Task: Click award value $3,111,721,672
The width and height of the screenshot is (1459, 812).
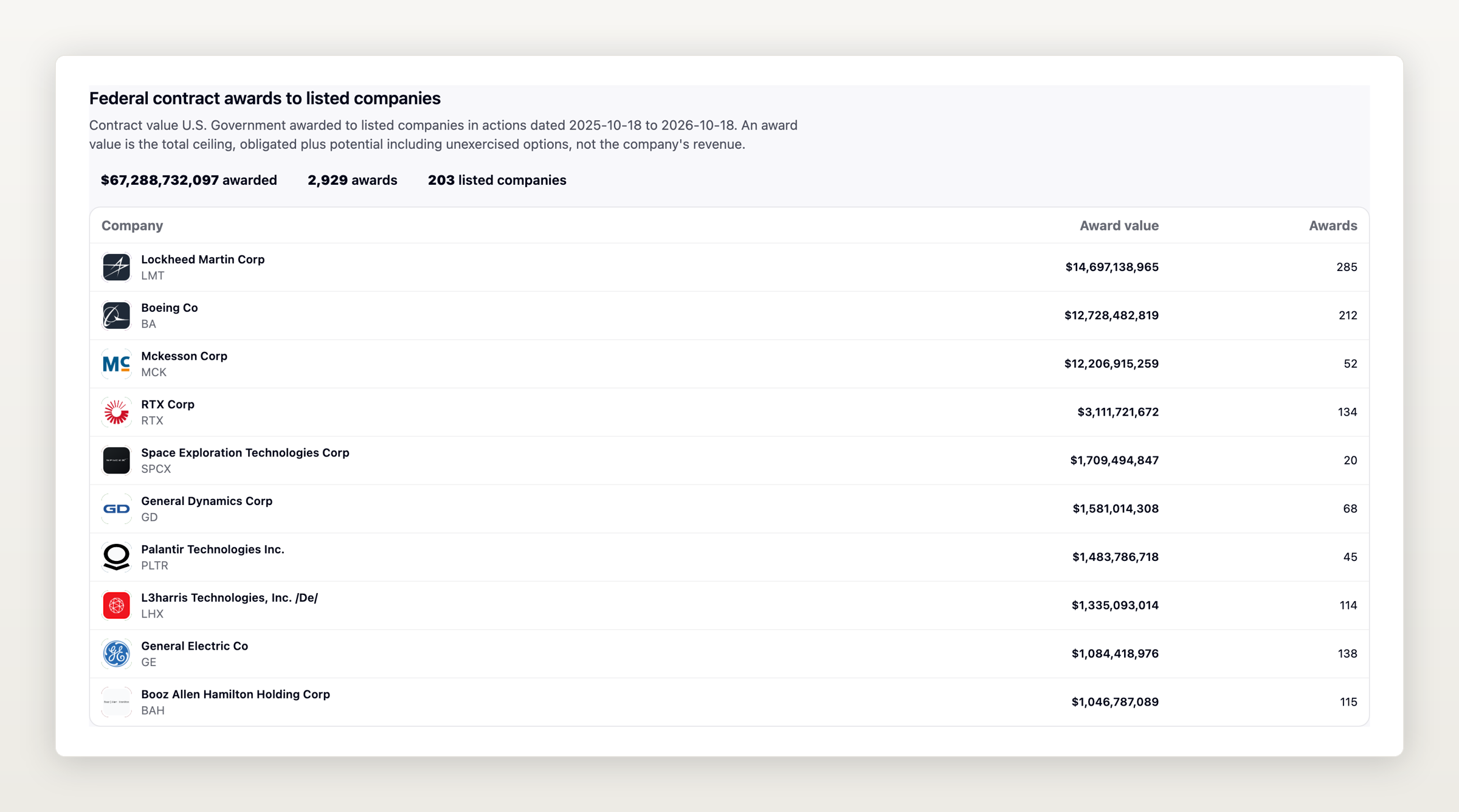Action: click(x=1118, y=412)
